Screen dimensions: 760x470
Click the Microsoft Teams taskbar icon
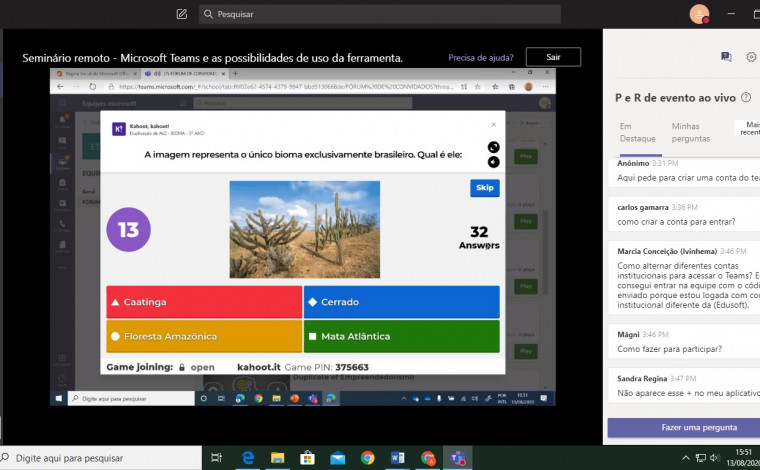458,458
